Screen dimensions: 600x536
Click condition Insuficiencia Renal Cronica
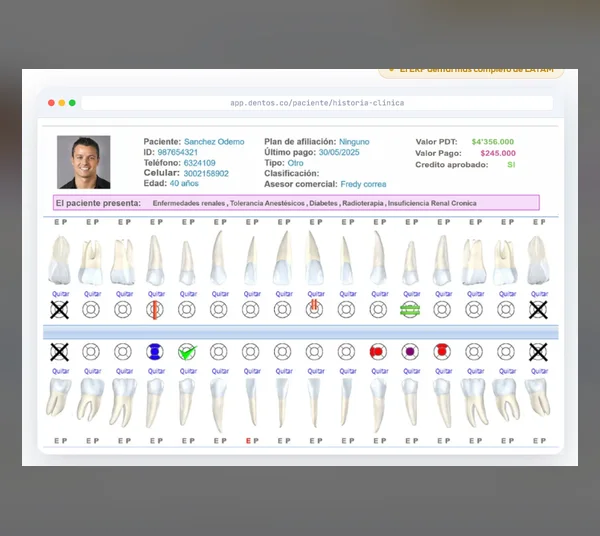click(432, 203)
